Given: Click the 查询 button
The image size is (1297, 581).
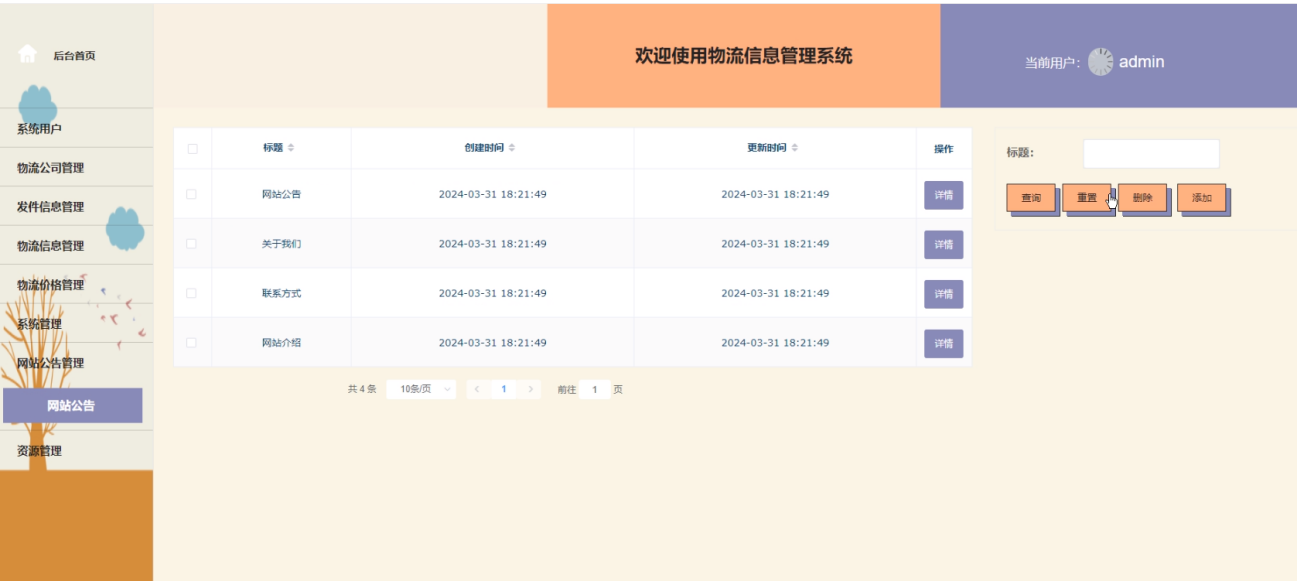Looking at the screenshot, I should click(1031, 198).
